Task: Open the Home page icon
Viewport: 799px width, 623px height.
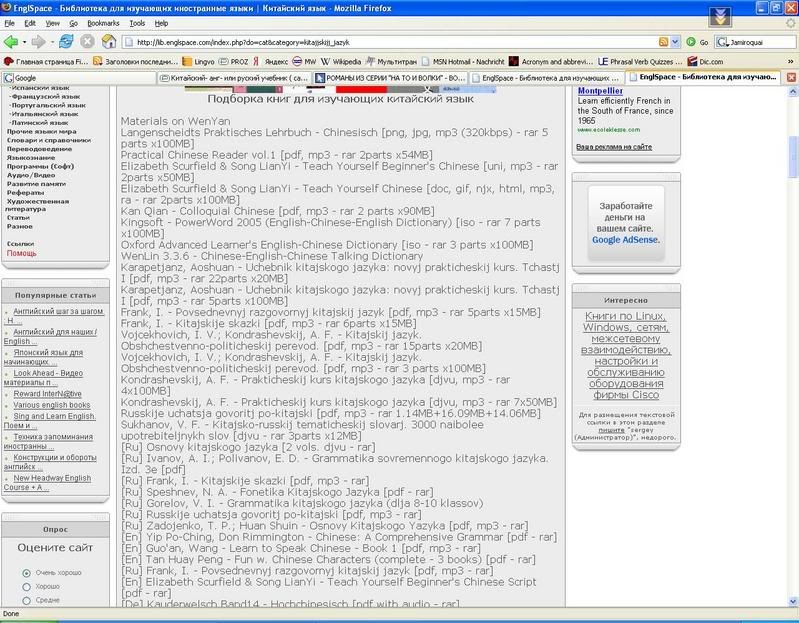Action: (109, 42)
